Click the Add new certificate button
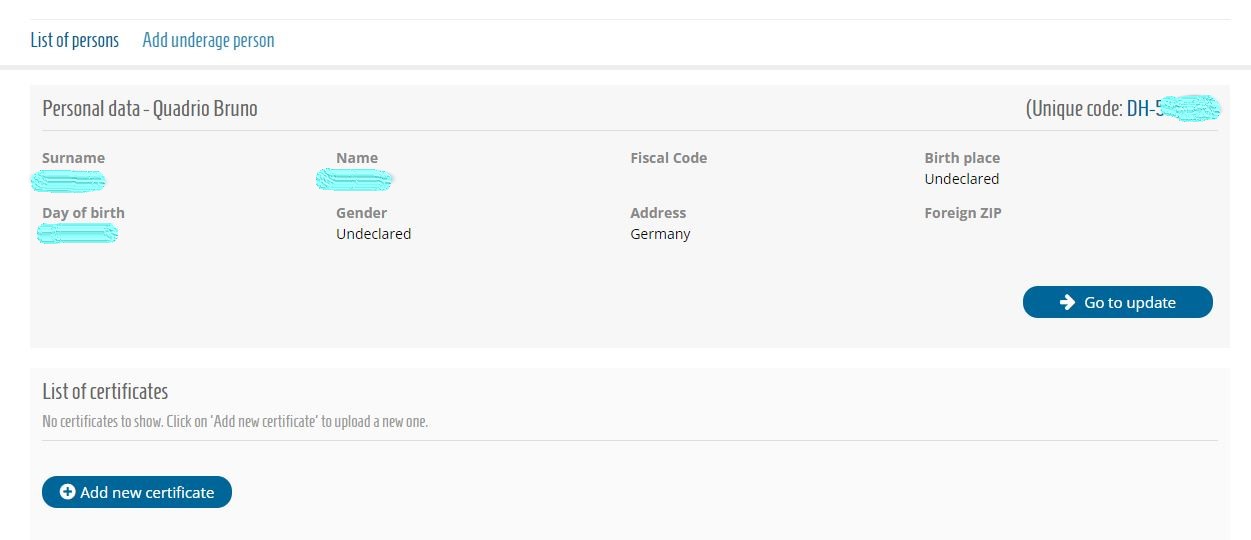 [137, 492]
